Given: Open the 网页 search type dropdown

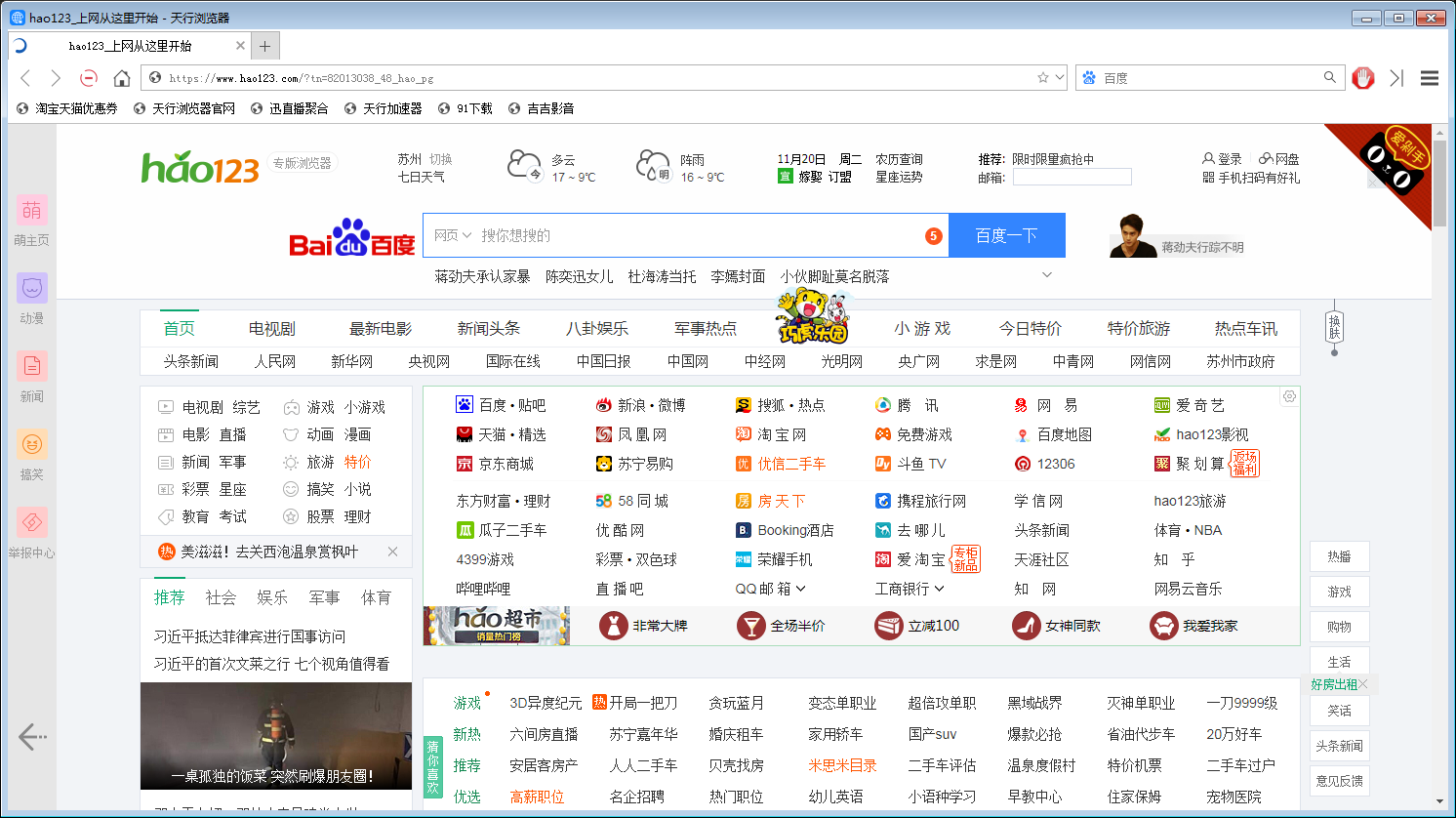Looking at the screenshot, I should (453, 235).
